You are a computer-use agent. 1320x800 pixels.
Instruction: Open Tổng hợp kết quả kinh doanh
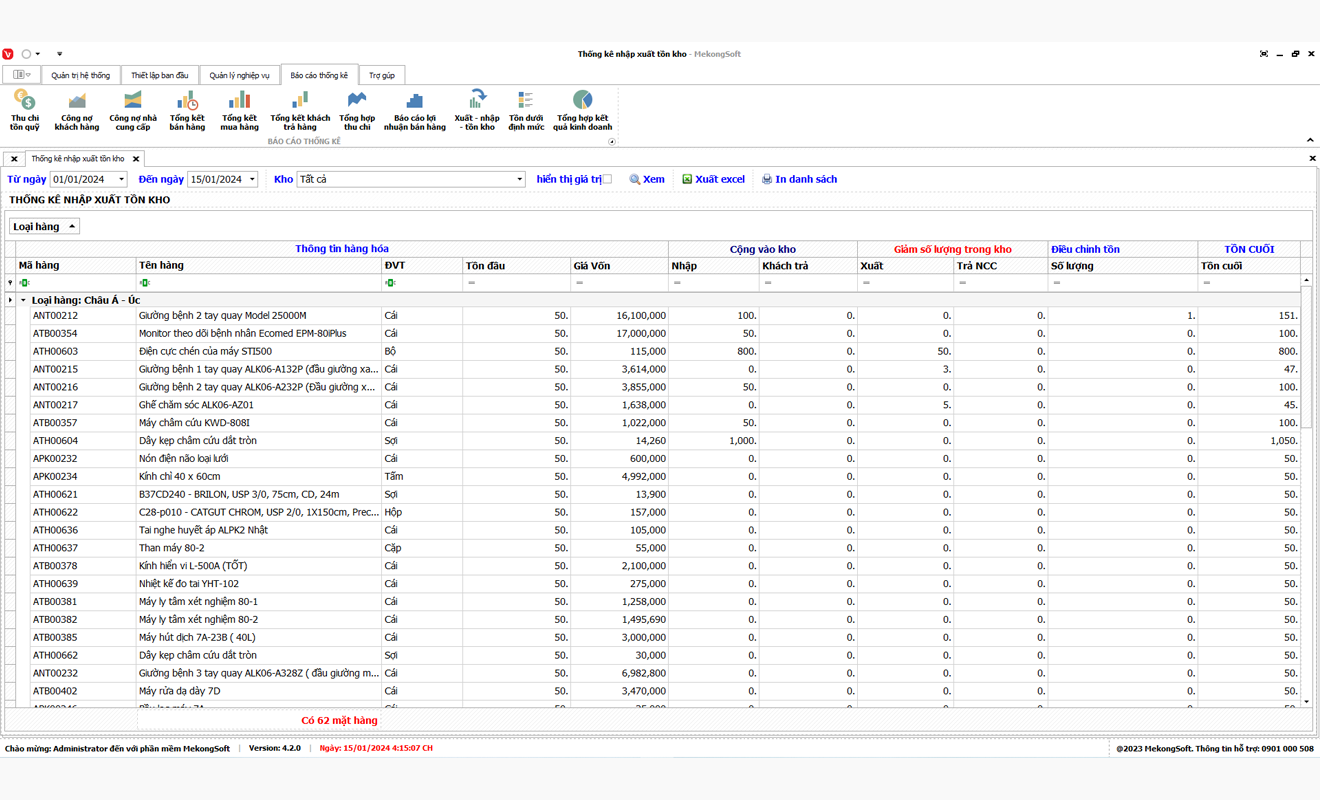pos(582,110)
